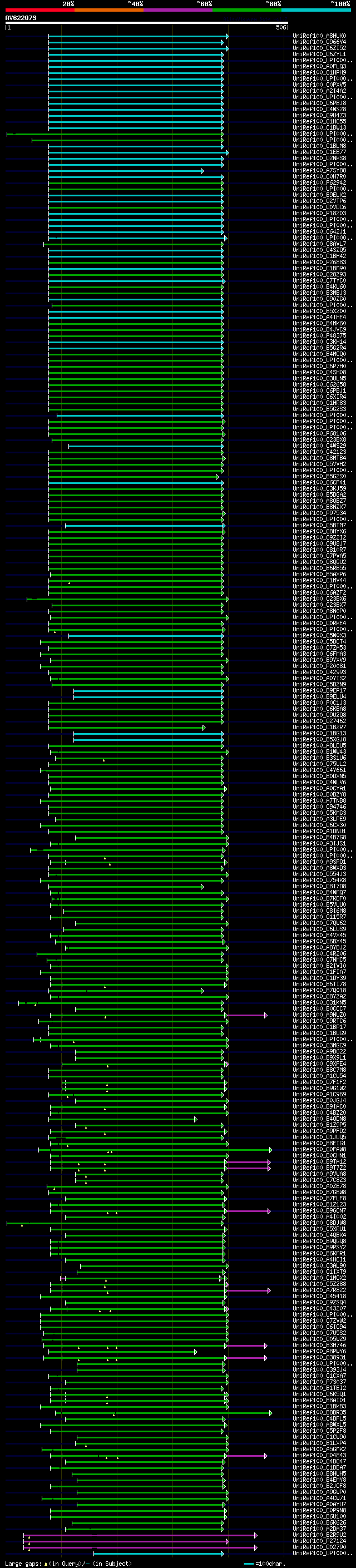The width and height of the screenshot is (356, 1568).
Task: Select the UniRef100_Q0PXV5 label
Action: tap(319, 85)
